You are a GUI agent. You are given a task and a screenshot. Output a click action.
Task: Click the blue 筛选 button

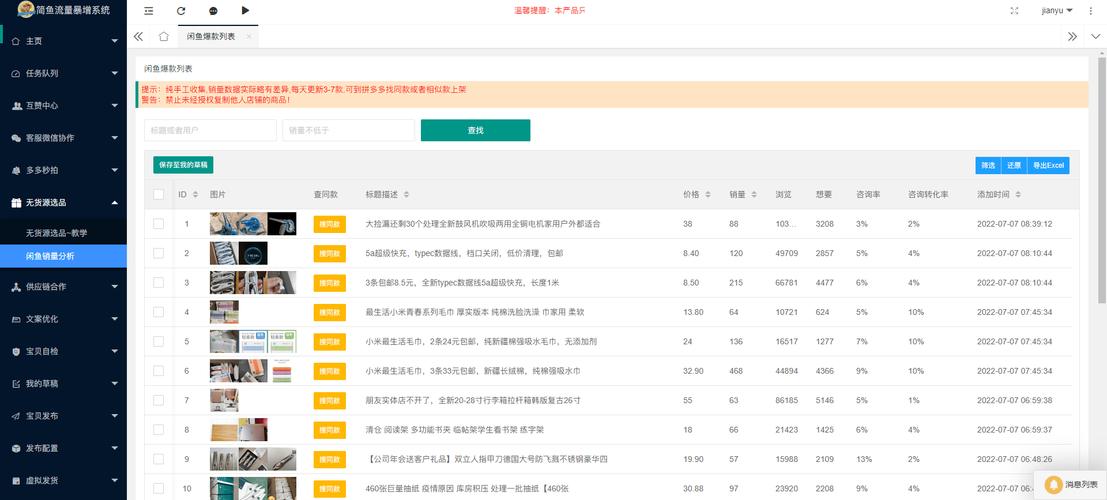pyautogui.click(x=988, y=165)
